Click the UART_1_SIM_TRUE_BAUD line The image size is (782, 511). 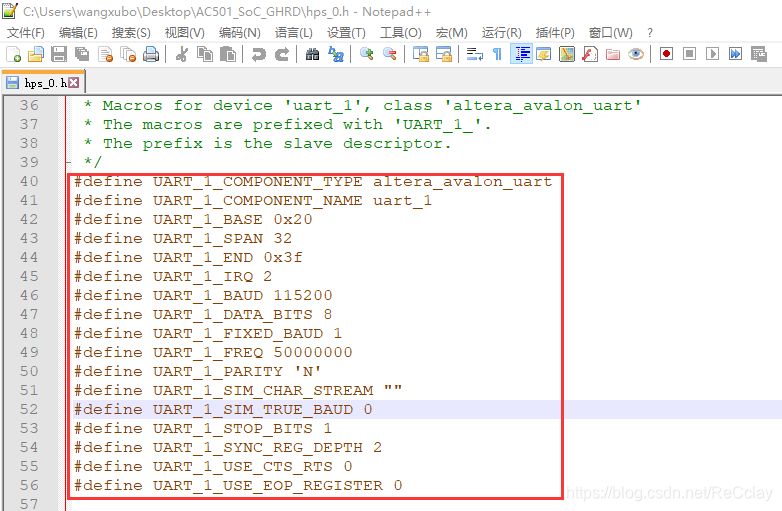tap(223, 409)
